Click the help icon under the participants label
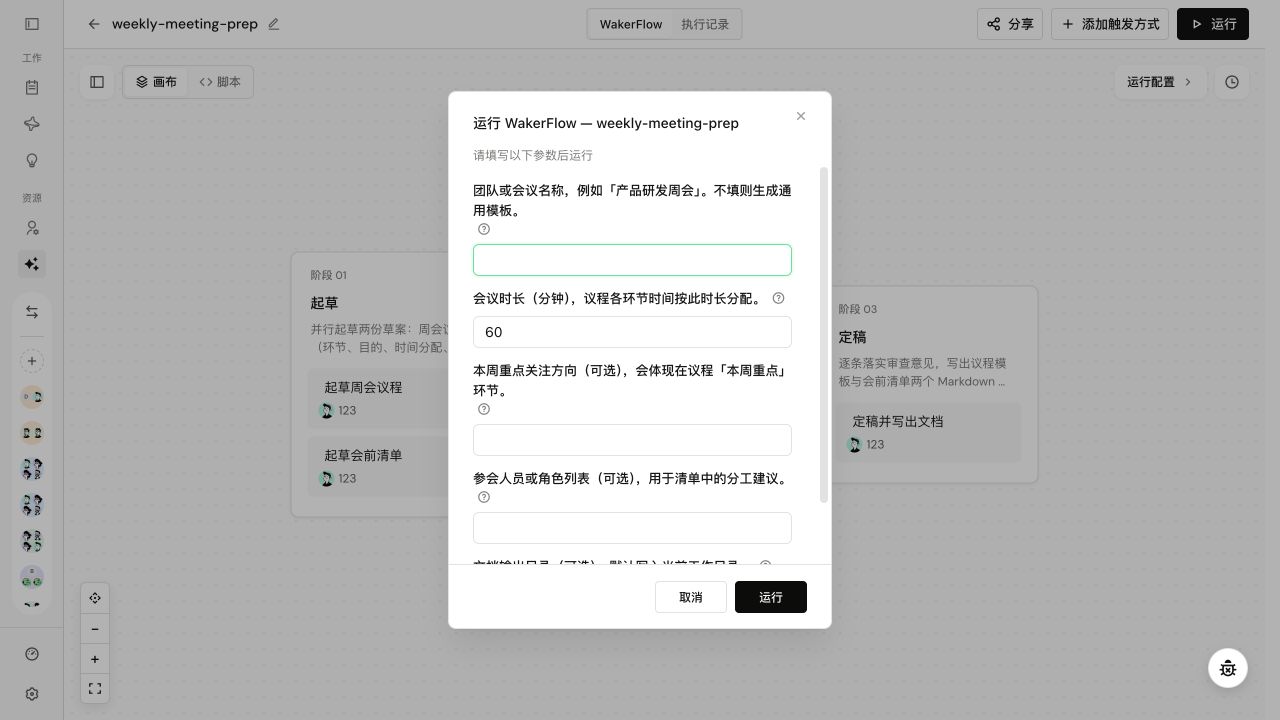This screenshot has height=720, width=1280. 484,497
